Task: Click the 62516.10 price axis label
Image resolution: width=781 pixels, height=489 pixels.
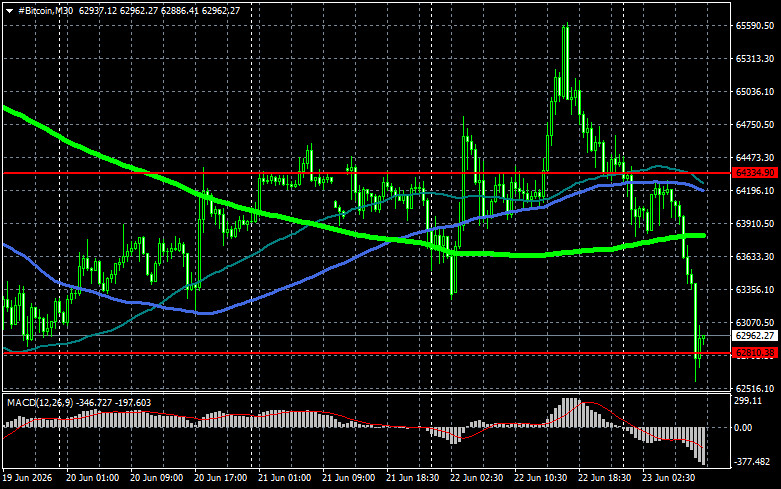Action: [x=755, y=388]
